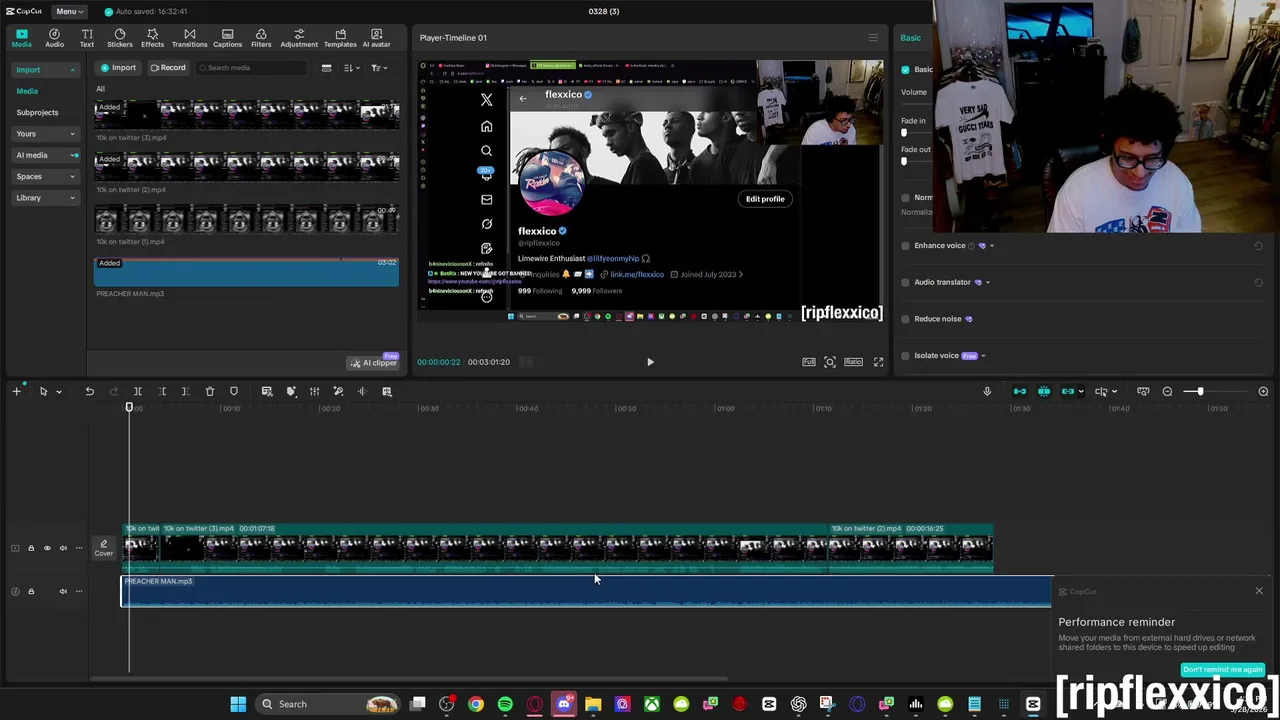Viewport: 1280px width, 720px height.
Task: Open the CapCut Menu dropdown
Action: click(69, 11)
